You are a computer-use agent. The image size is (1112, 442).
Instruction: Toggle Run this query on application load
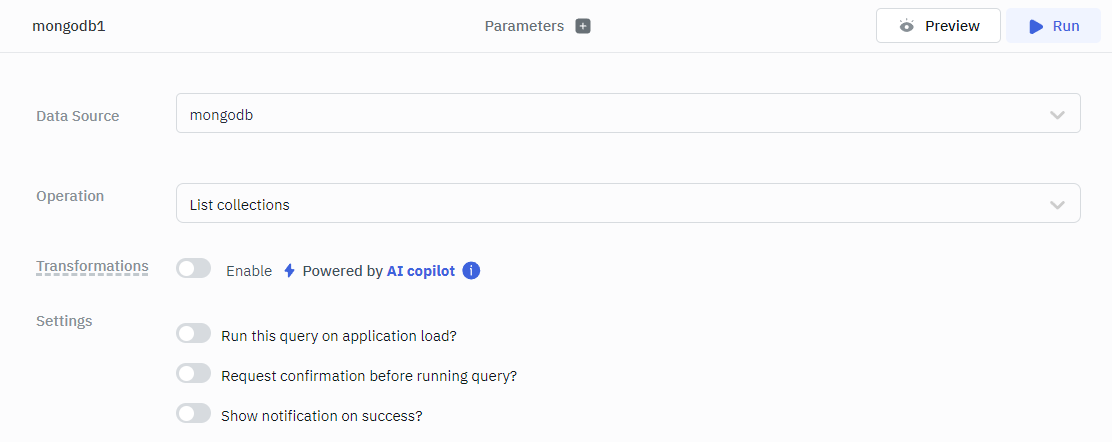pos(193,333)
